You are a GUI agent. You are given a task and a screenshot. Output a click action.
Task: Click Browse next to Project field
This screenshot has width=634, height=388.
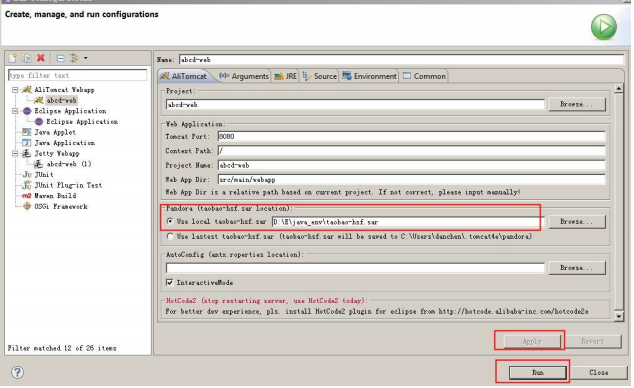pyautogui.click(x=577, y=104)
